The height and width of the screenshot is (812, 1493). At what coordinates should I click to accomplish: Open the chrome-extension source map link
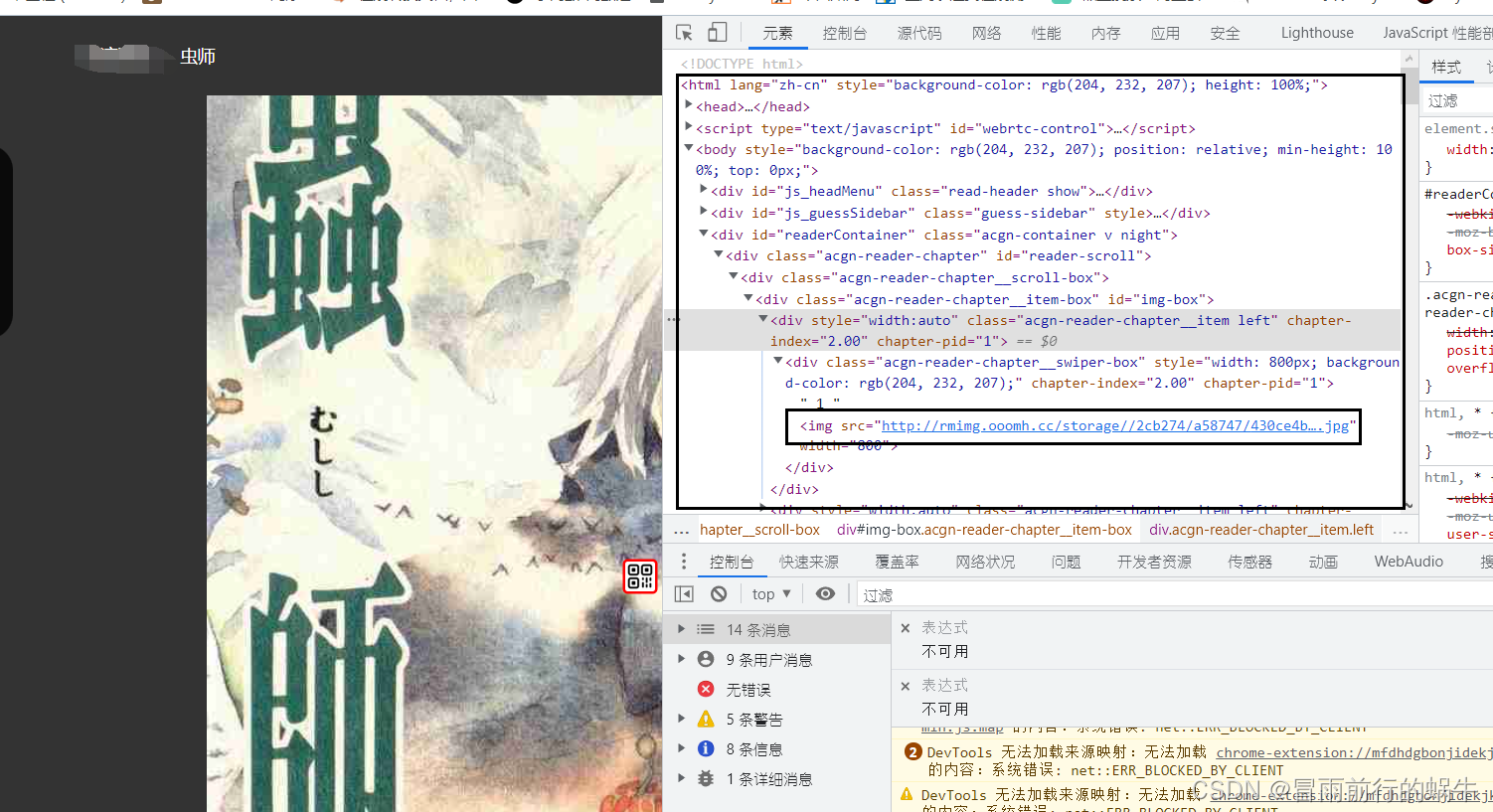pos(1354,752)
